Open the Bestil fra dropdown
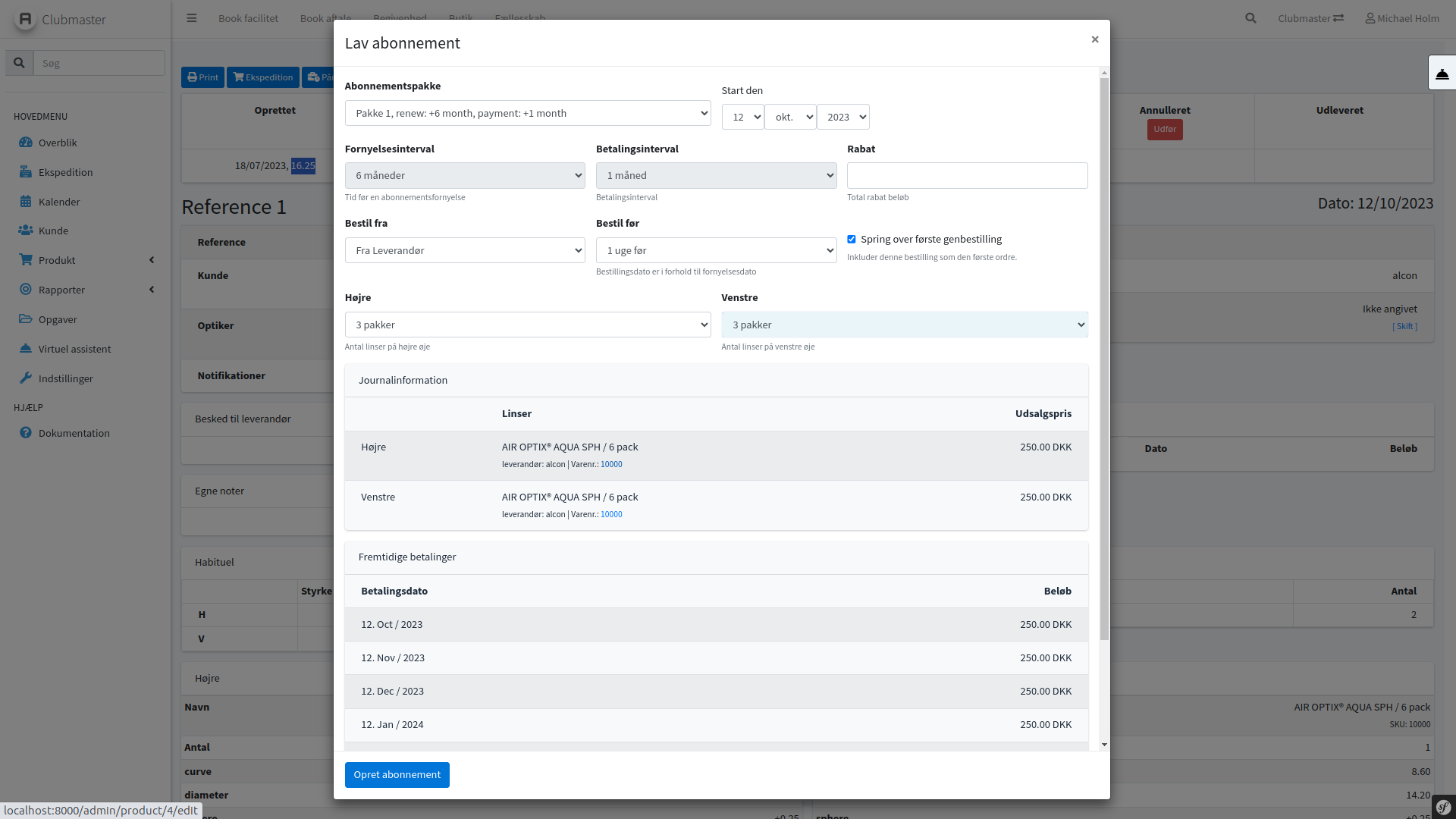The width and height of the screenshot is (1456, 819). tap(464, 250)
